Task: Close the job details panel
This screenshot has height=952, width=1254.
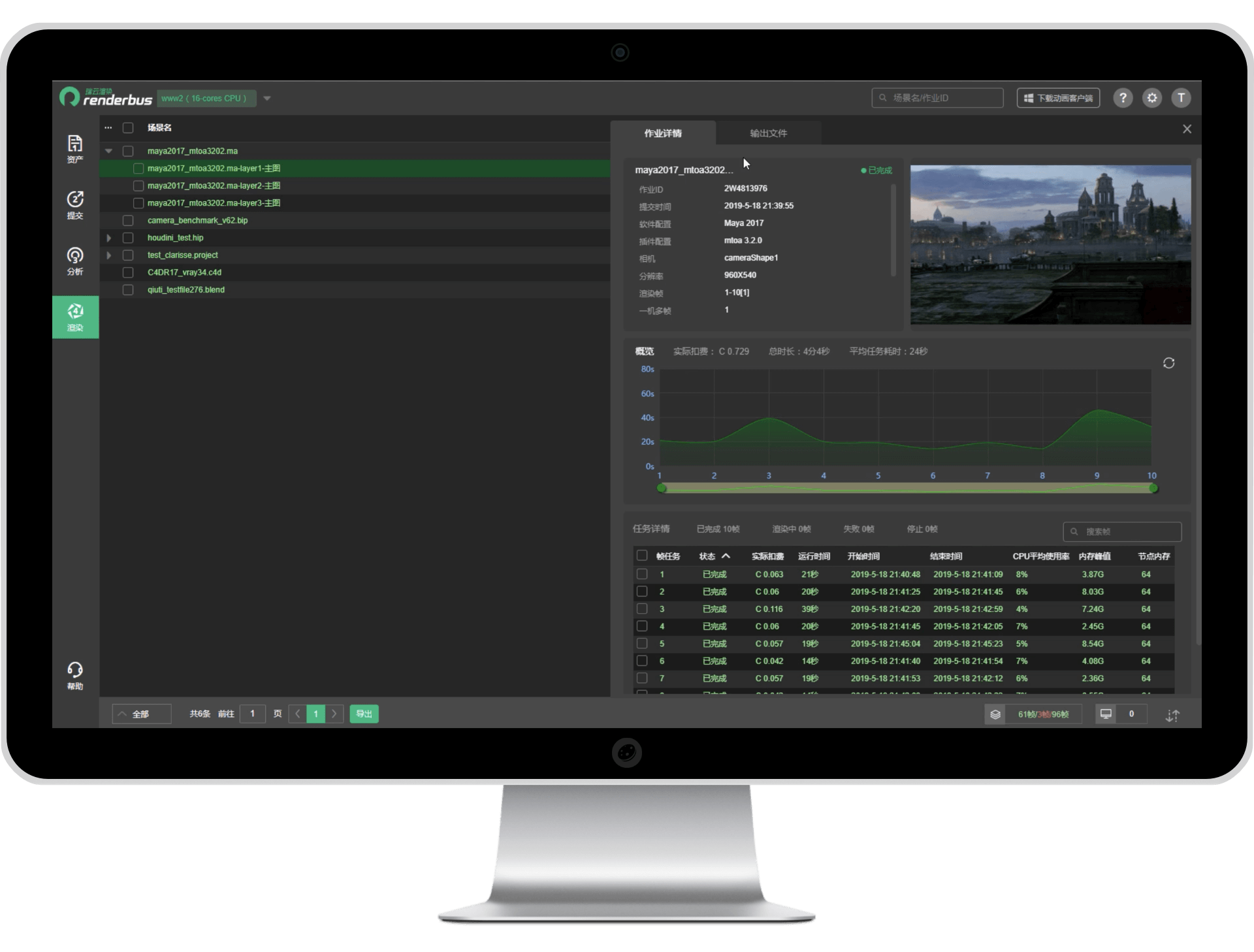Action: coord(1187,129)
